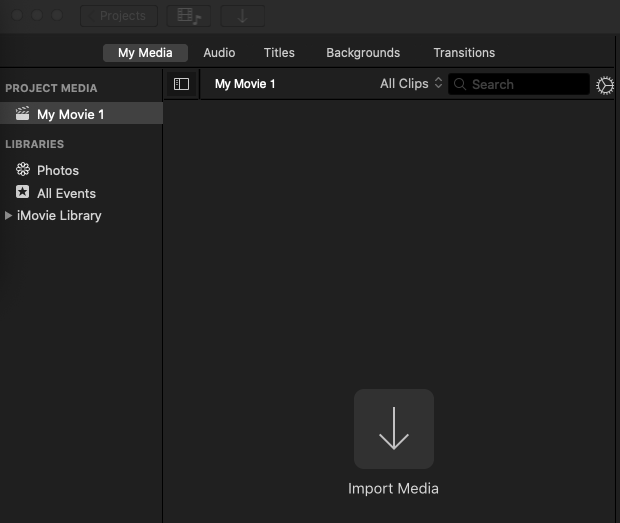Switch to My Media tab
The width and height of the screenshot is (620, 523).
click(x=145, y=53)
